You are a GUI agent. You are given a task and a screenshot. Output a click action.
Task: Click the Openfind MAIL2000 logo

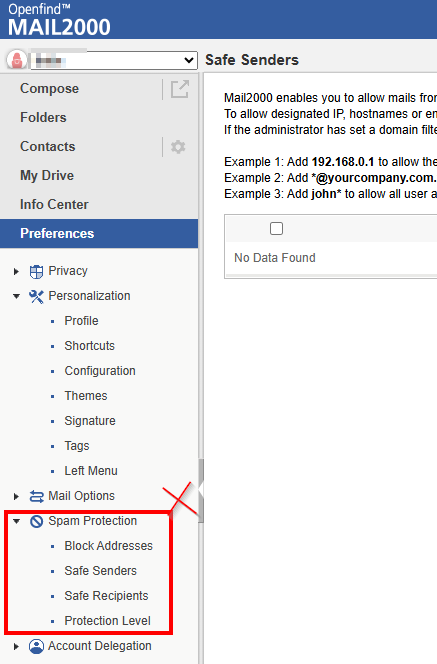[59, 20]
